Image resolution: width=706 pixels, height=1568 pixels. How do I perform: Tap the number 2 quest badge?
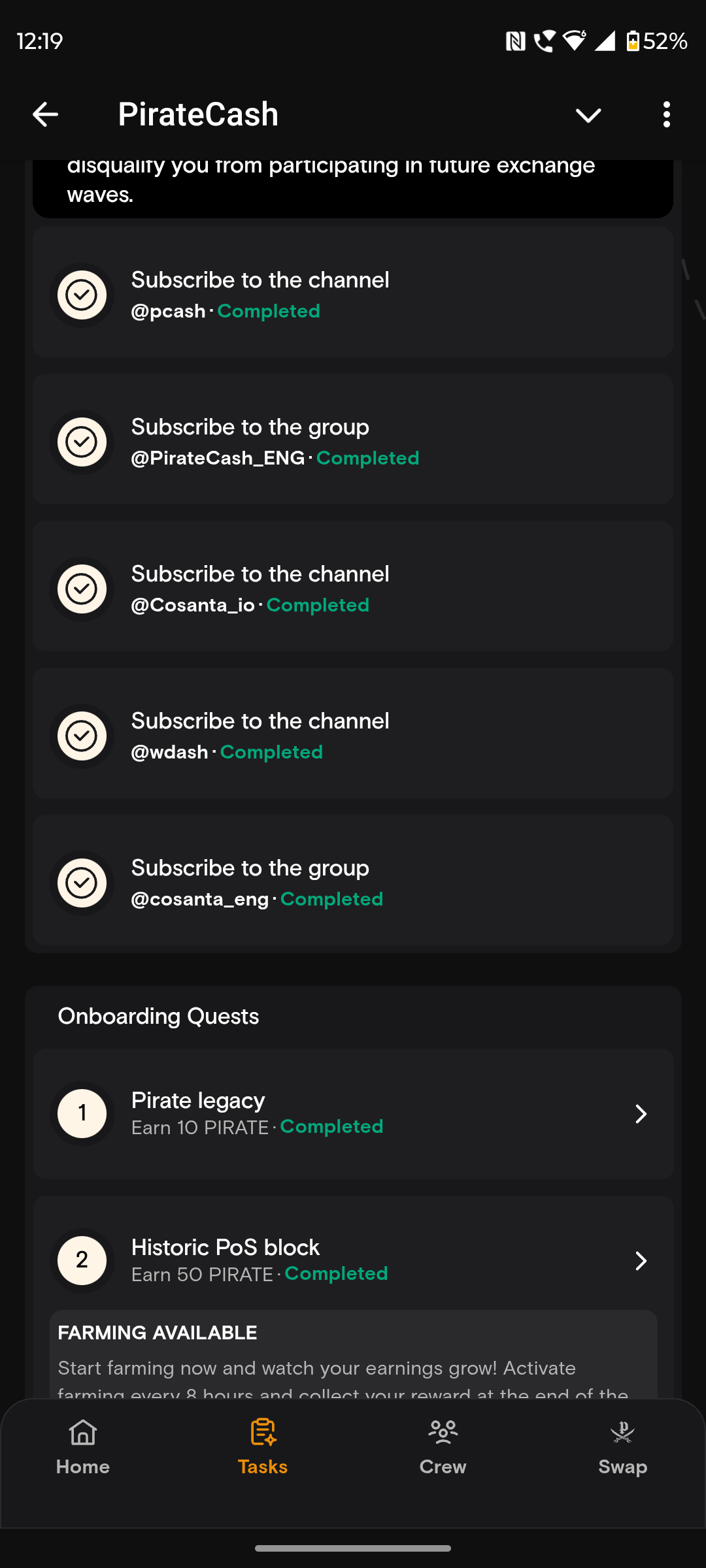pyautogui.click(x=82, y=1260)
